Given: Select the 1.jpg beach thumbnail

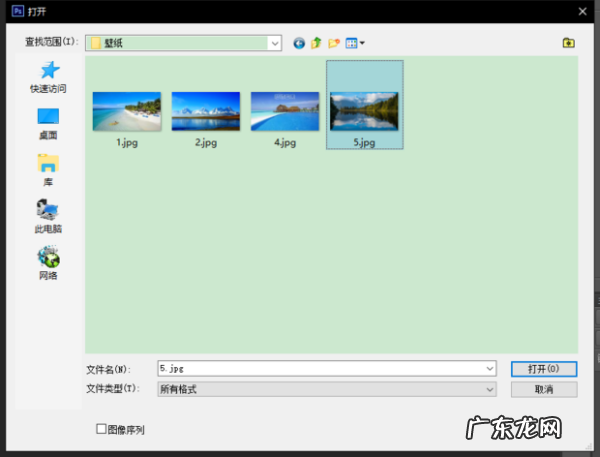Looking at the screenshot, I should (x=127, y=111).
